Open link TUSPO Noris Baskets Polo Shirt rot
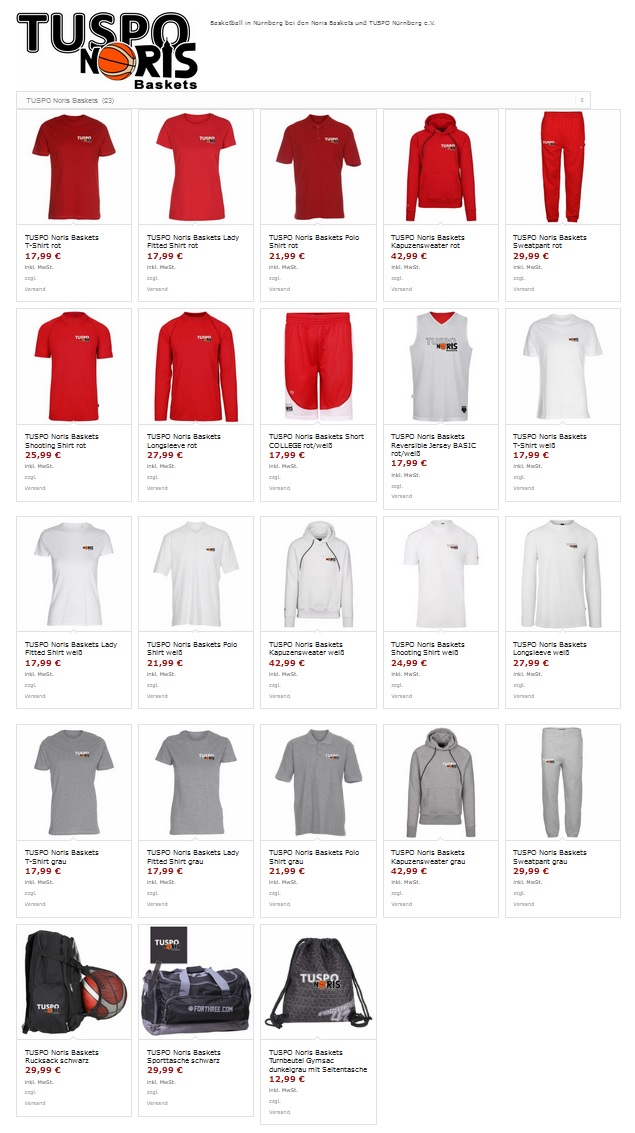The image size is (635, 1133). pyautogui.click(x=314, y=241)
